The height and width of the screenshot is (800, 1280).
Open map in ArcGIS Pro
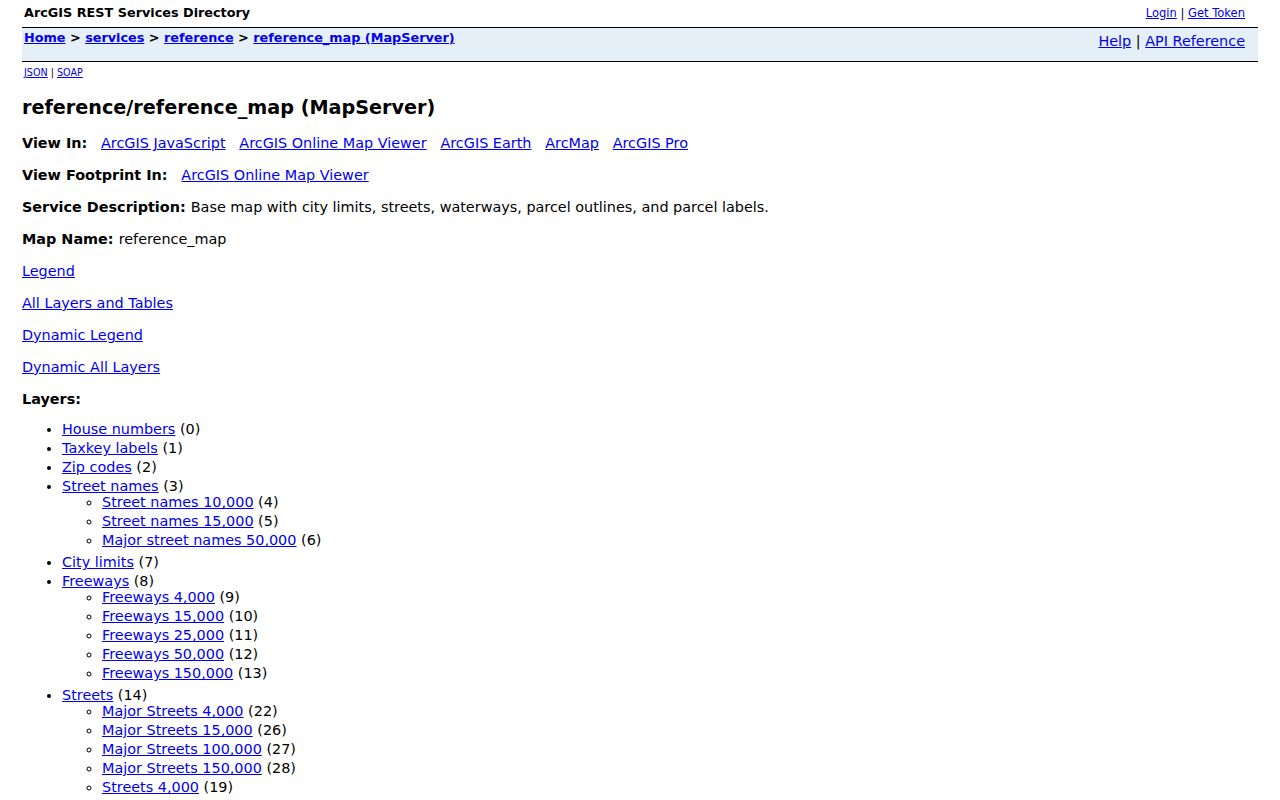(x=650, y=143)
